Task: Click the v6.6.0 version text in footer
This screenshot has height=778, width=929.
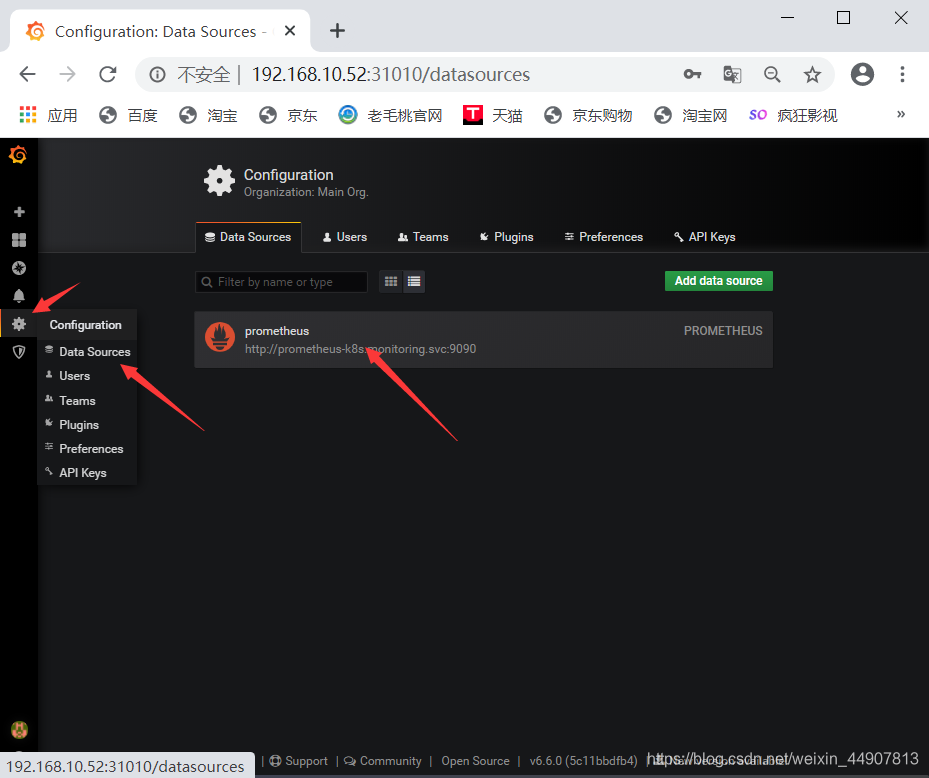Action: pos(583,761)
